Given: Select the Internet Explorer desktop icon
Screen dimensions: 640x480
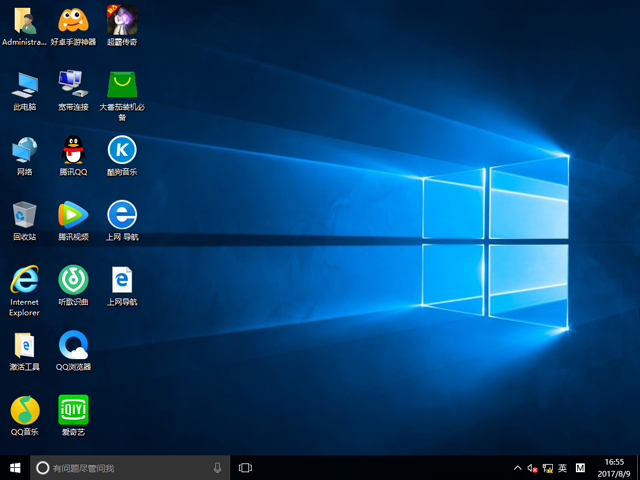Looking at the screenshot, I should pyautogui.click(x=24, y=279).
